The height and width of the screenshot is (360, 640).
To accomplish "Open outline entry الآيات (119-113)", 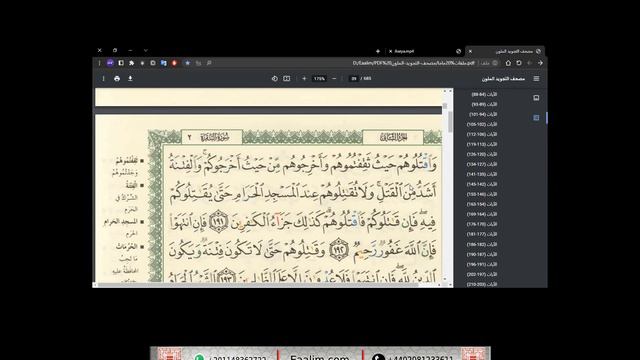I will pyautogui.click(x=482, y=144).
